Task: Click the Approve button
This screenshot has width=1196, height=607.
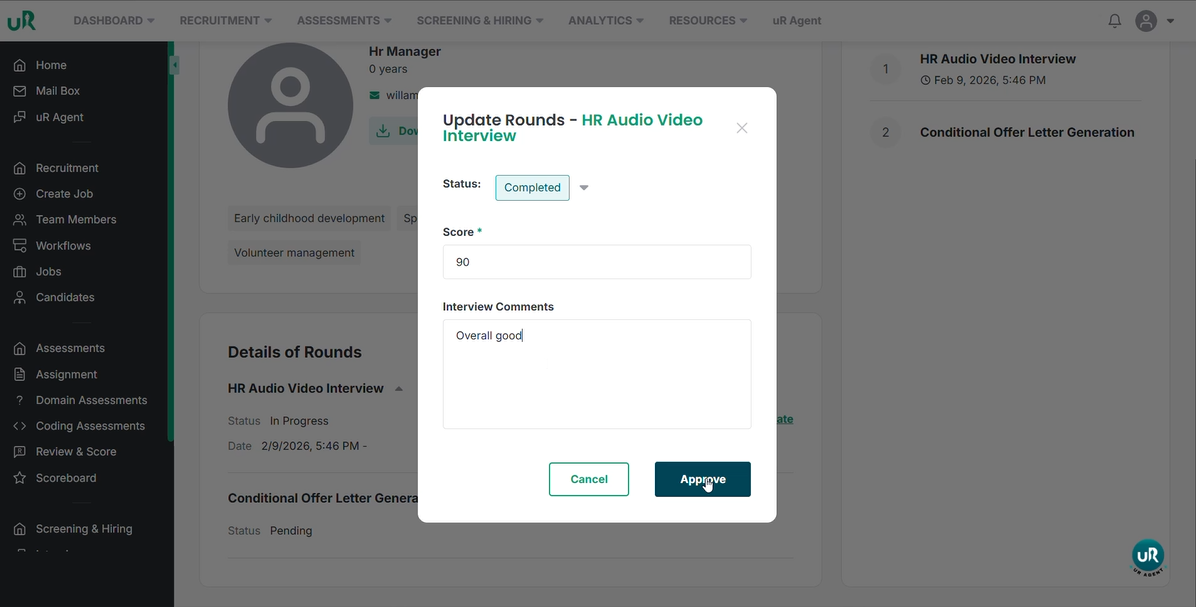Action: pos(702,479)
